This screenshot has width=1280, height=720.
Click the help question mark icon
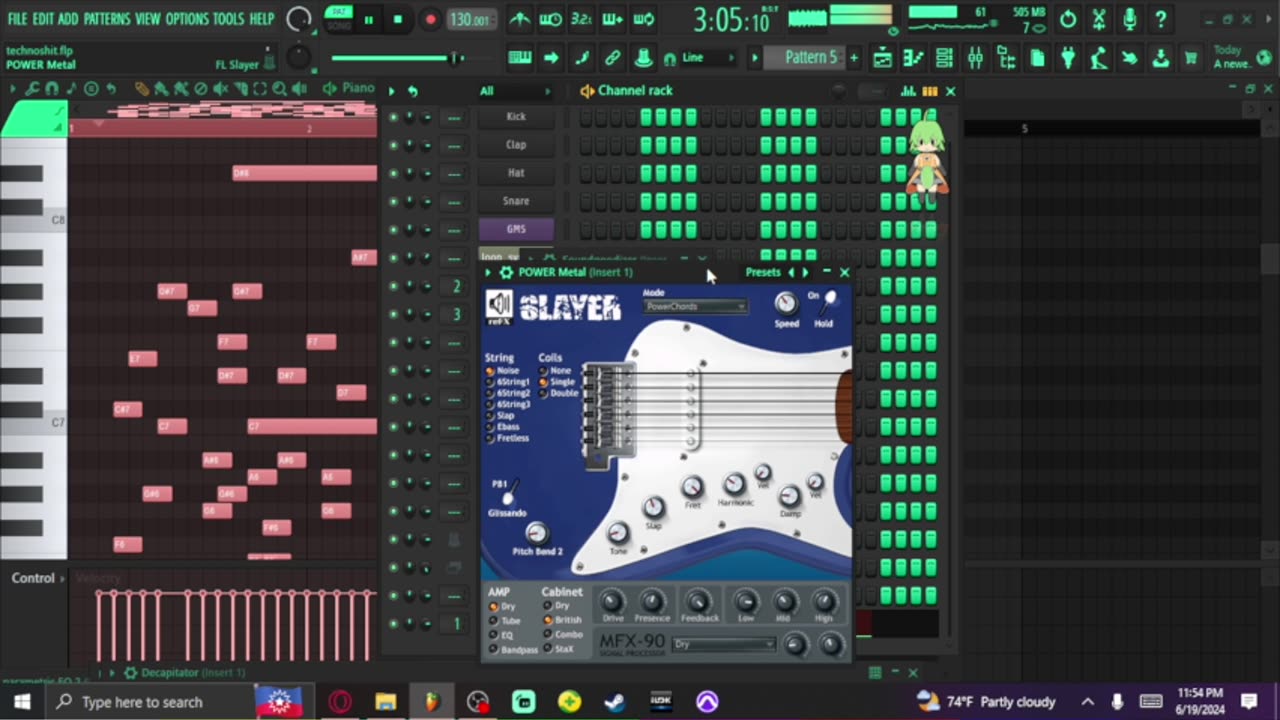point(1160,19)
